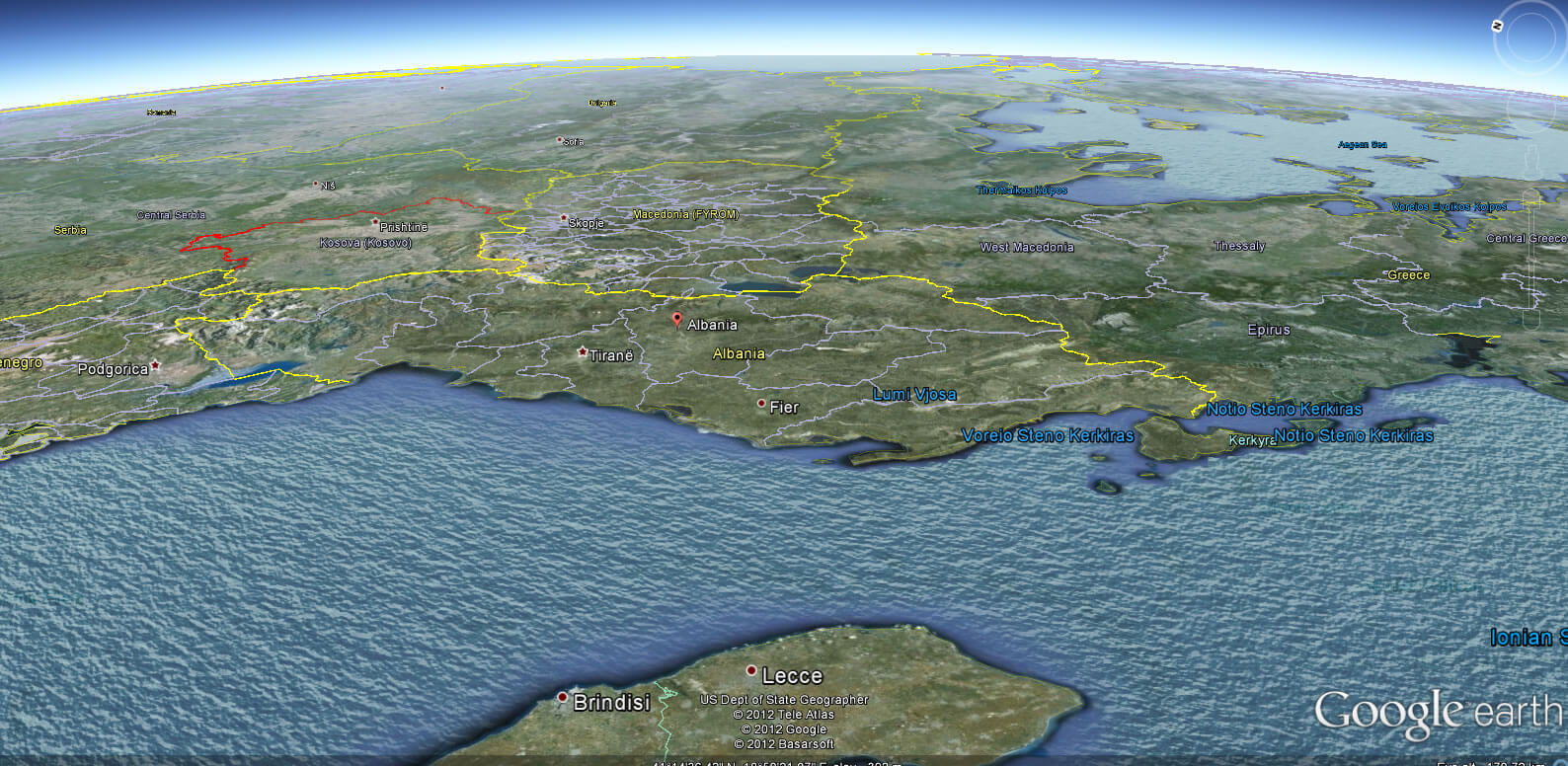
Task: Click the Lecce city dot marker
Action: (751, 671)
